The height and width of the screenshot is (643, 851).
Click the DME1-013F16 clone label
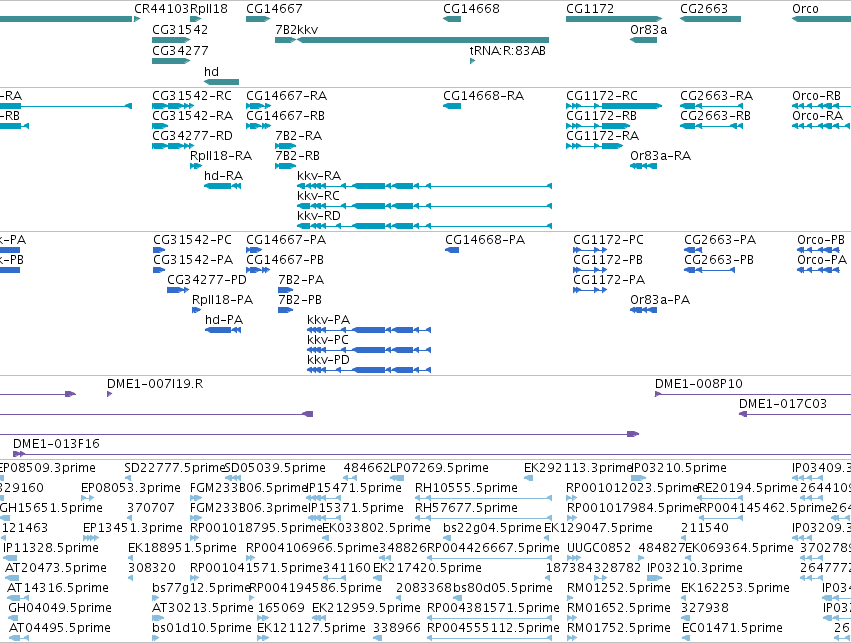(x=56, y=444)
